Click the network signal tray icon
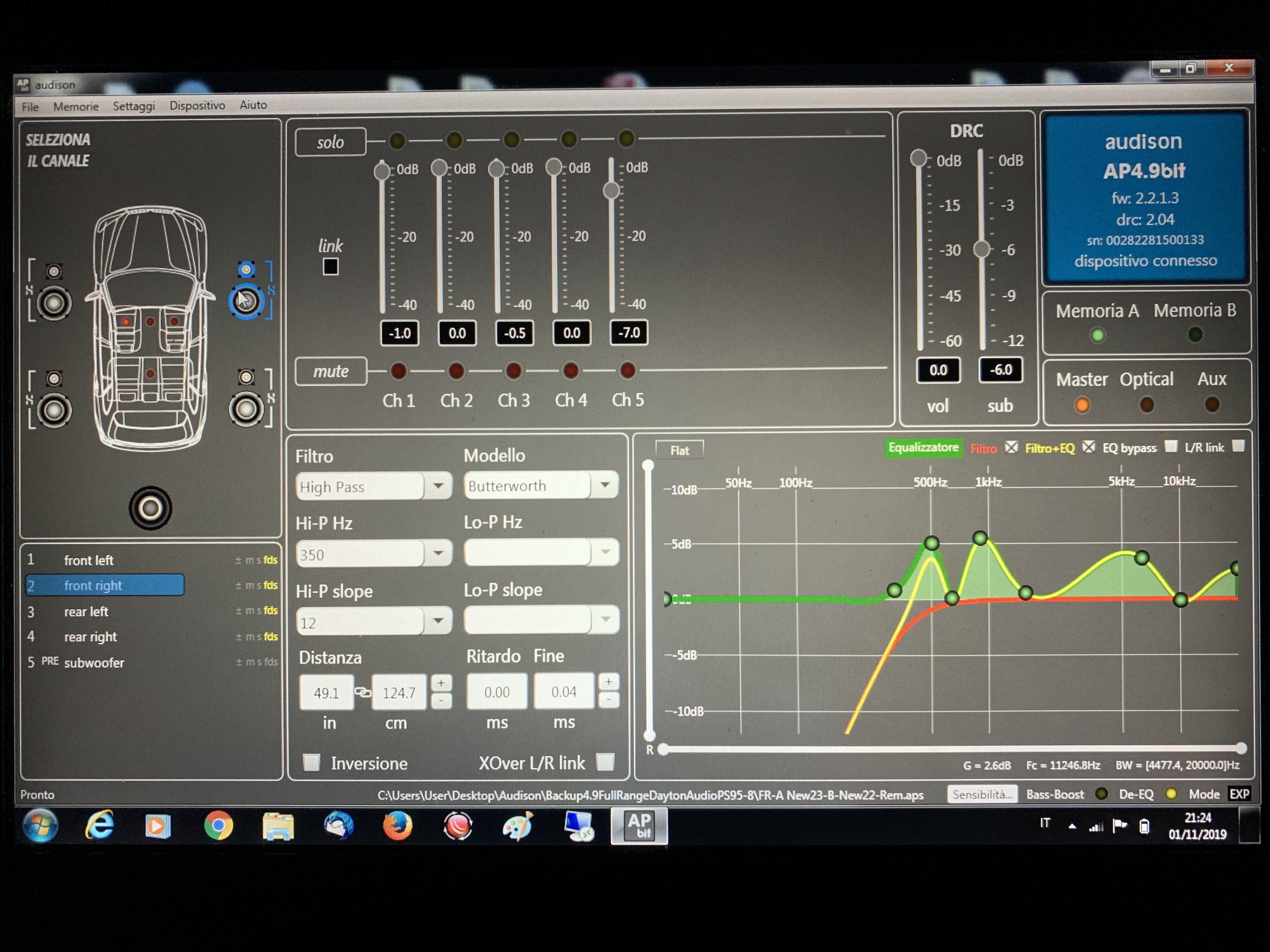Viewport: 1270px width, 952px height. pyautogui.click(x=1096, y=826)
